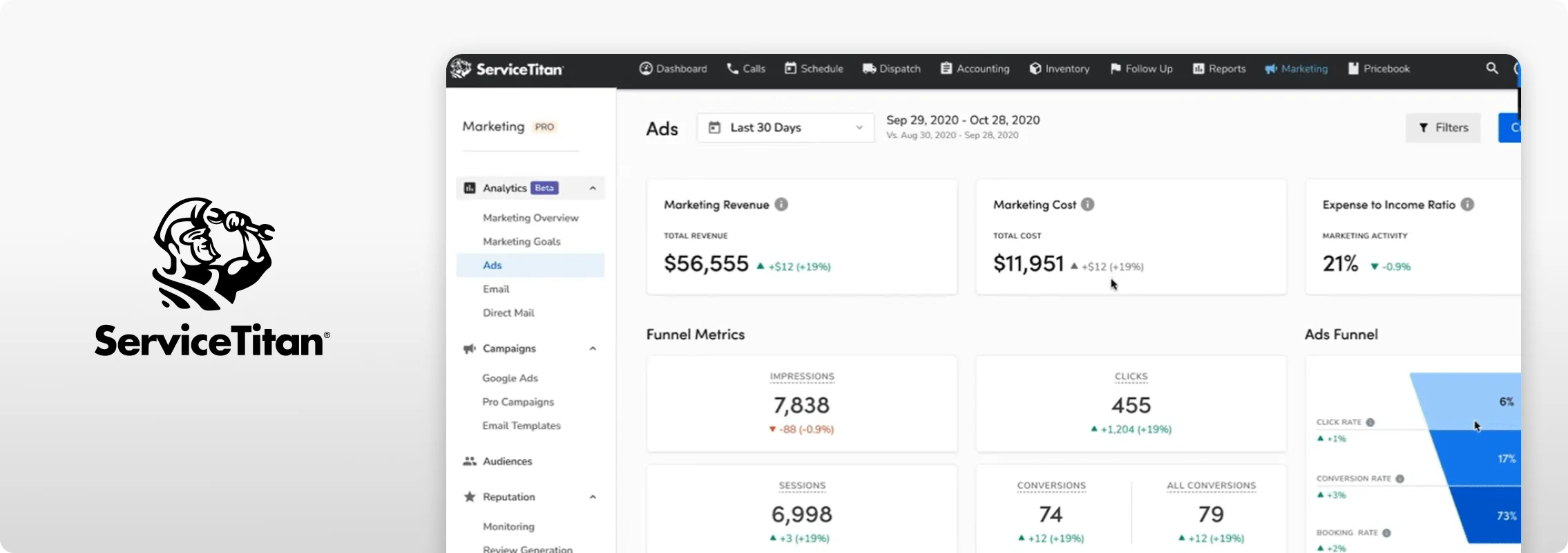The width and height of the screenshot is (1568, 553).
Task: Show info for Booking Rate
Action: click(x=1386, y=533)
